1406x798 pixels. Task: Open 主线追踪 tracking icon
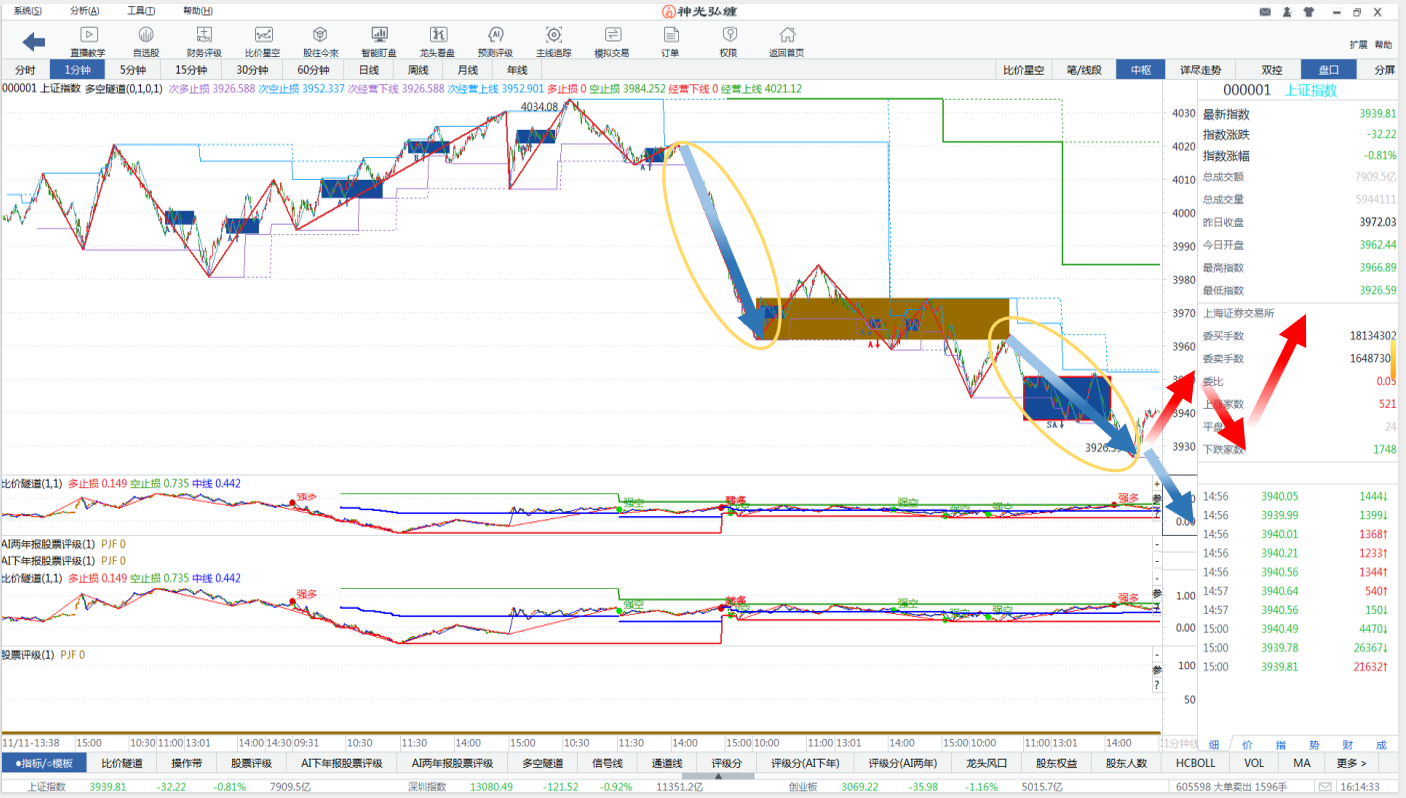(553, 41)
